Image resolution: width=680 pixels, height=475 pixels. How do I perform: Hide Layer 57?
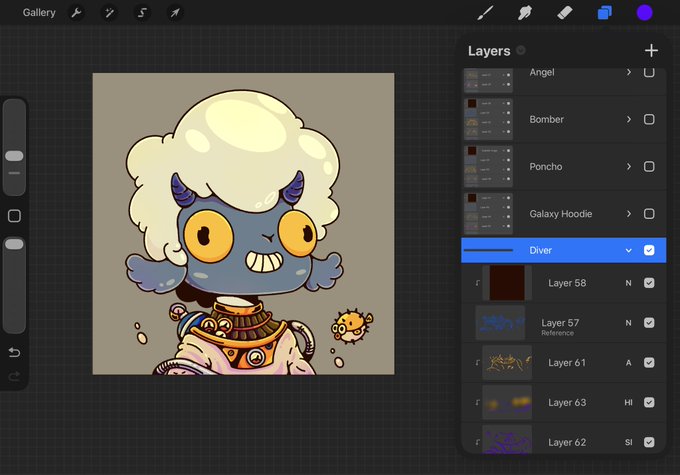(649, 323)
